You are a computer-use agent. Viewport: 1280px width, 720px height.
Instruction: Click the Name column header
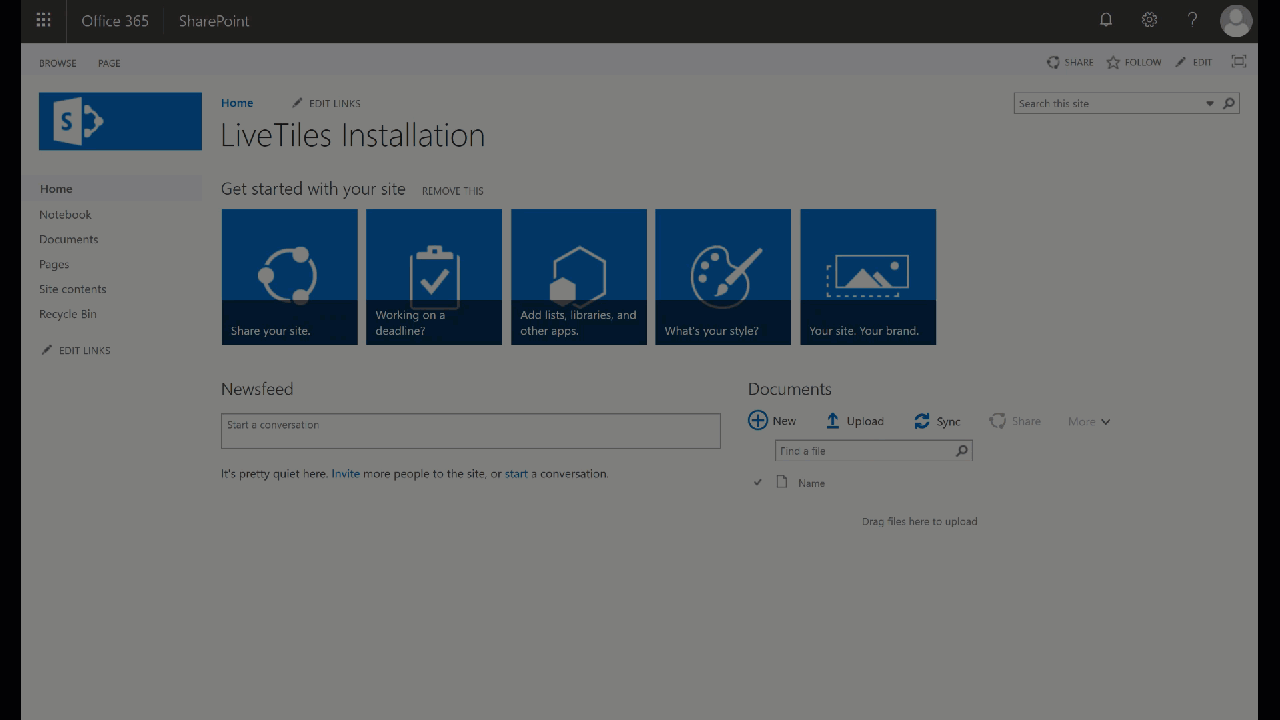click(811, 483)
